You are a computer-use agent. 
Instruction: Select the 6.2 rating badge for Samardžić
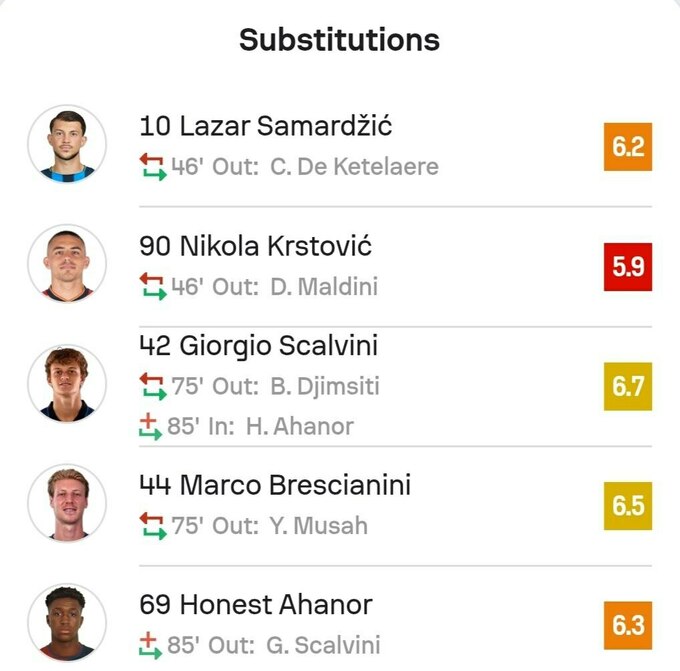(x=628, y=147)
